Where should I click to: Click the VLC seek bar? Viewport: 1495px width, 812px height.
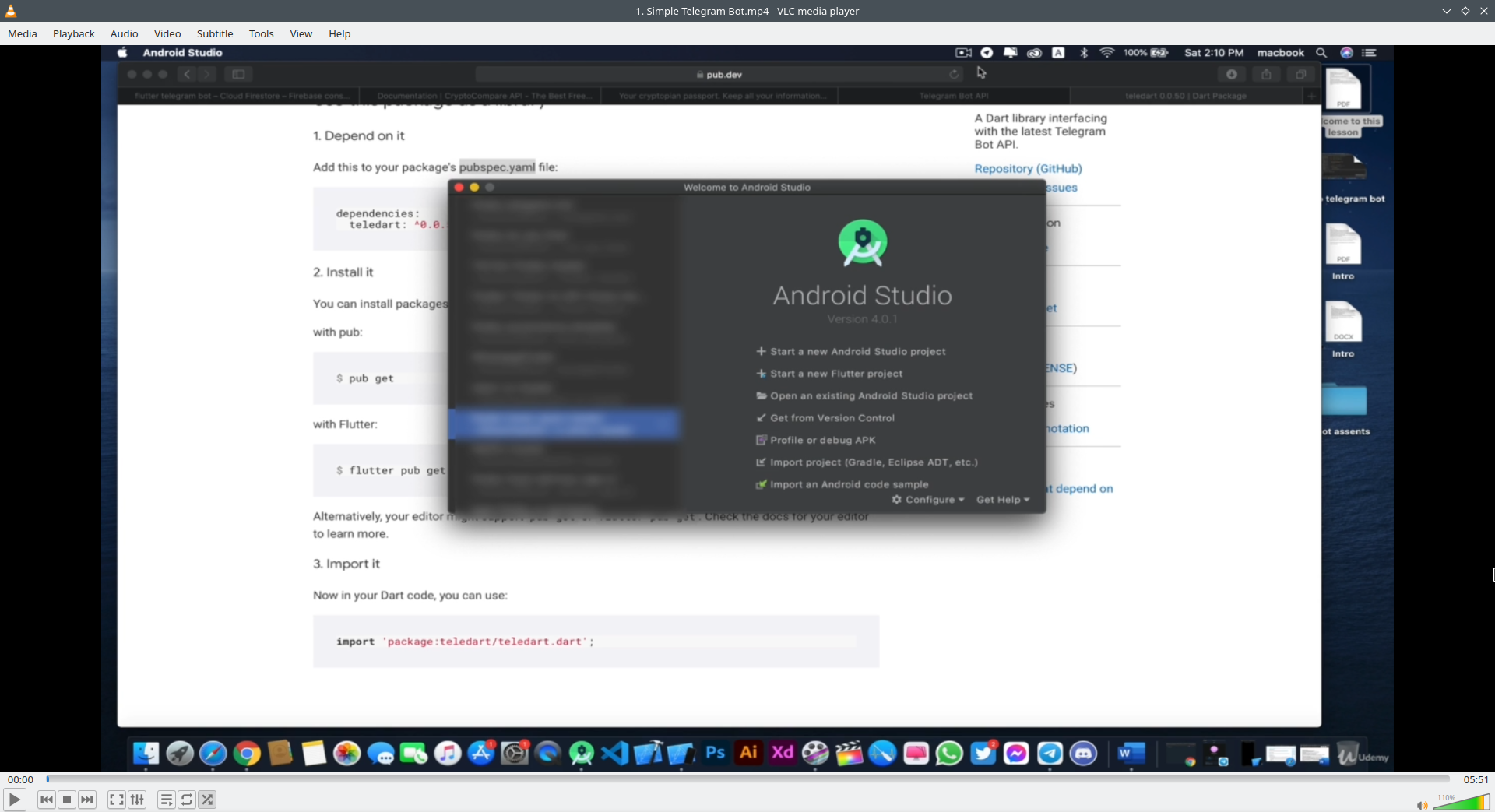tap(747, 779)
